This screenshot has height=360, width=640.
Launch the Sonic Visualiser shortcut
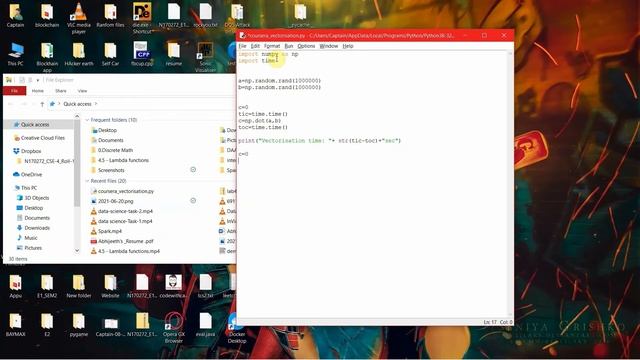pyautogui.click(x=205, y=57)
